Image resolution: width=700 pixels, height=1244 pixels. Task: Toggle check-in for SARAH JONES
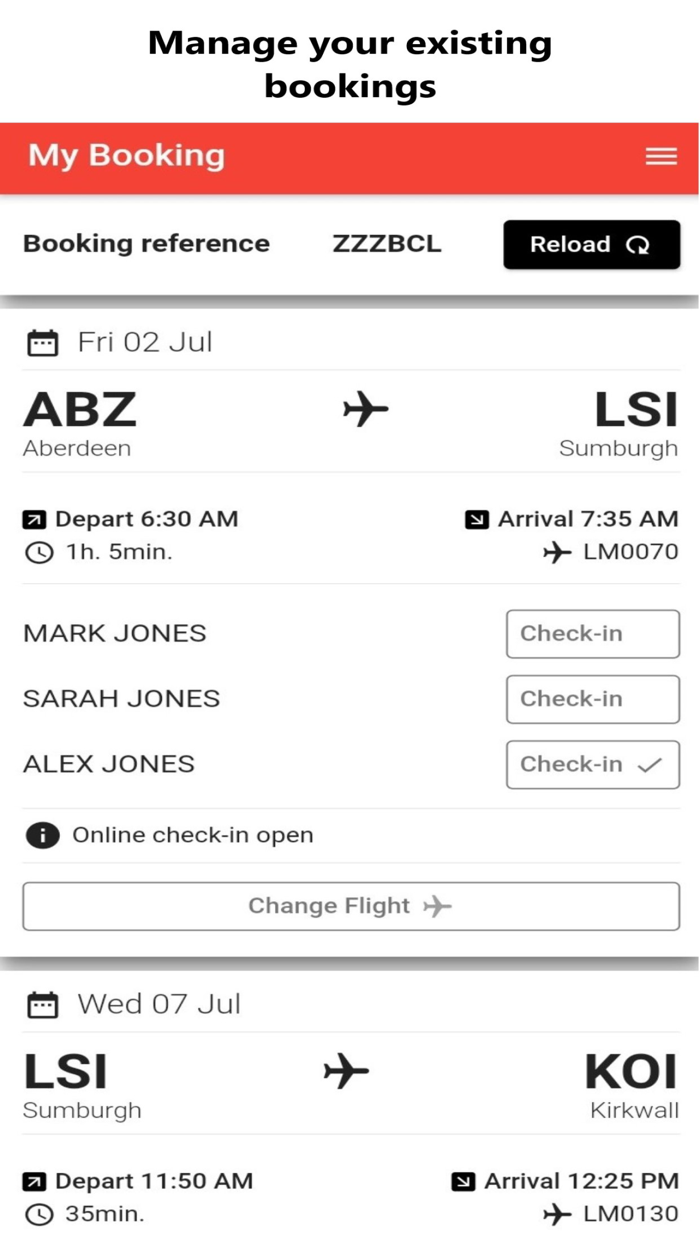pyautogui.click(x=592, y=699)
